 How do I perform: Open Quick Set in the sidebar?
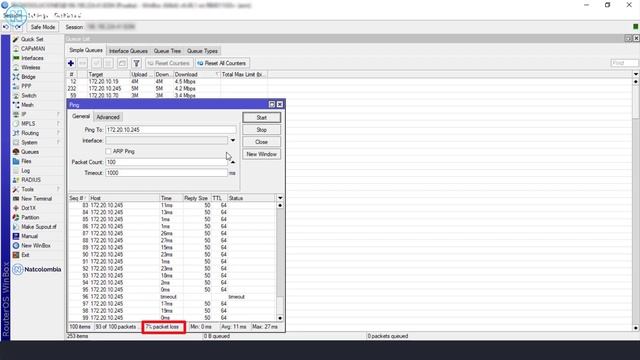click(32, 39)
